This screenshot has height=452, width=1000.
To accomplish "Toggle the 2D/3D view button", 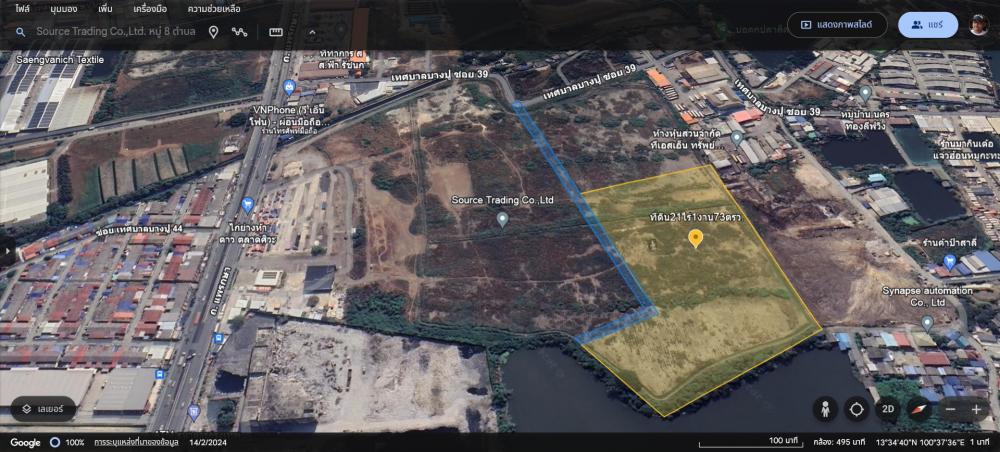I will pos(887,409).
